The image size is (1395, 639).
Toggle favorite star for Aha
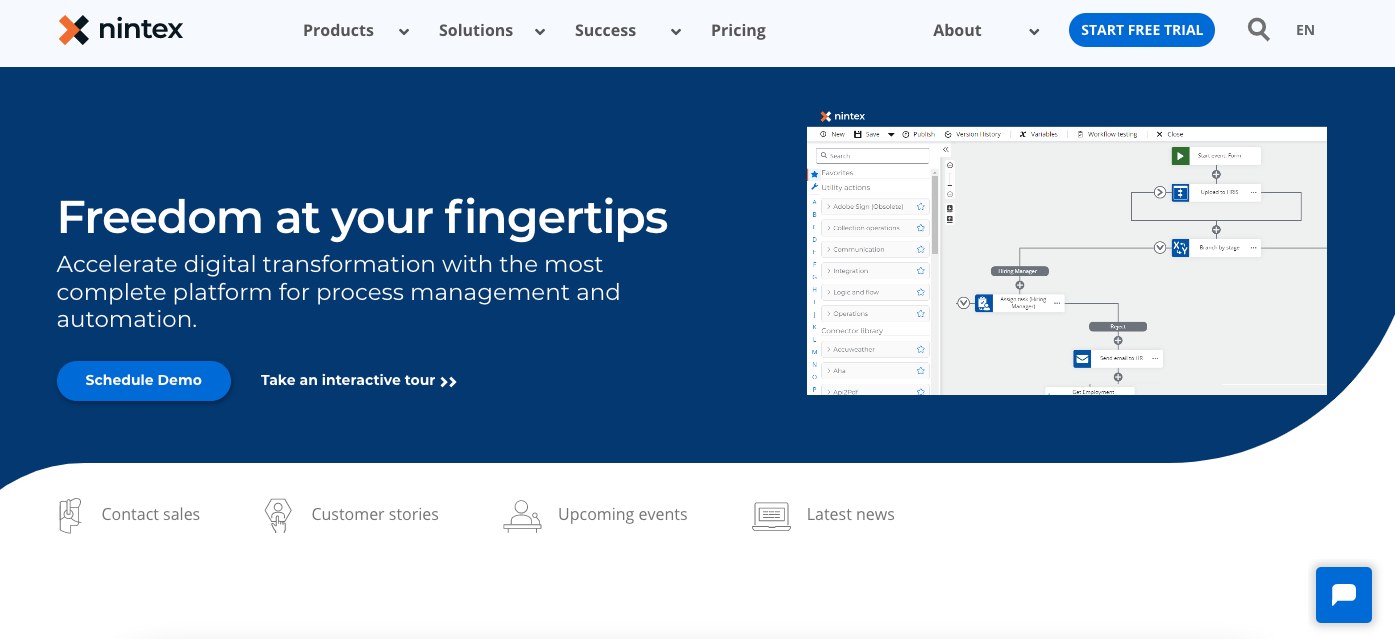(x=921, y=371)
